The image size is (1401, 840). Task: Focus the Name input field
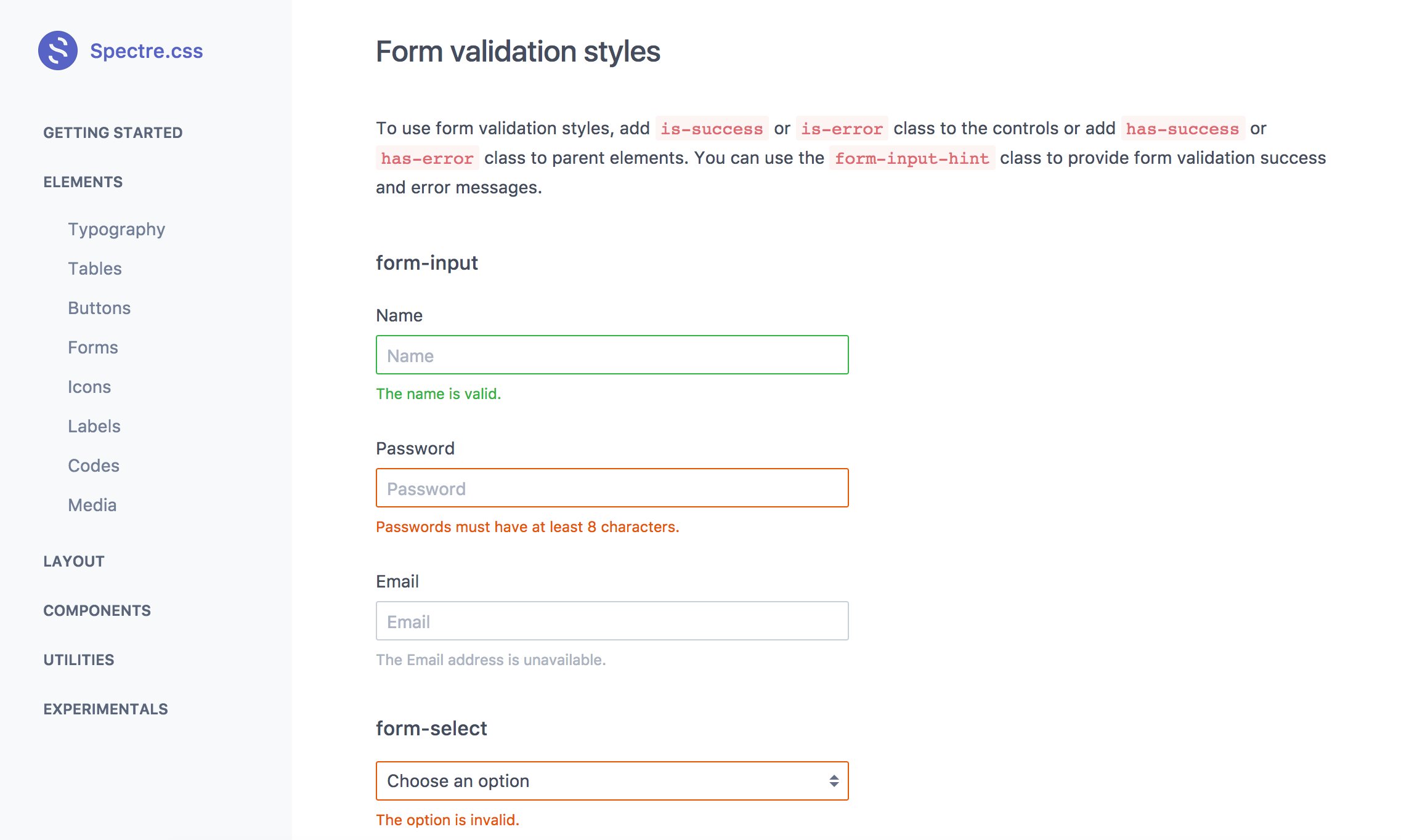click(x=612, y=355)
